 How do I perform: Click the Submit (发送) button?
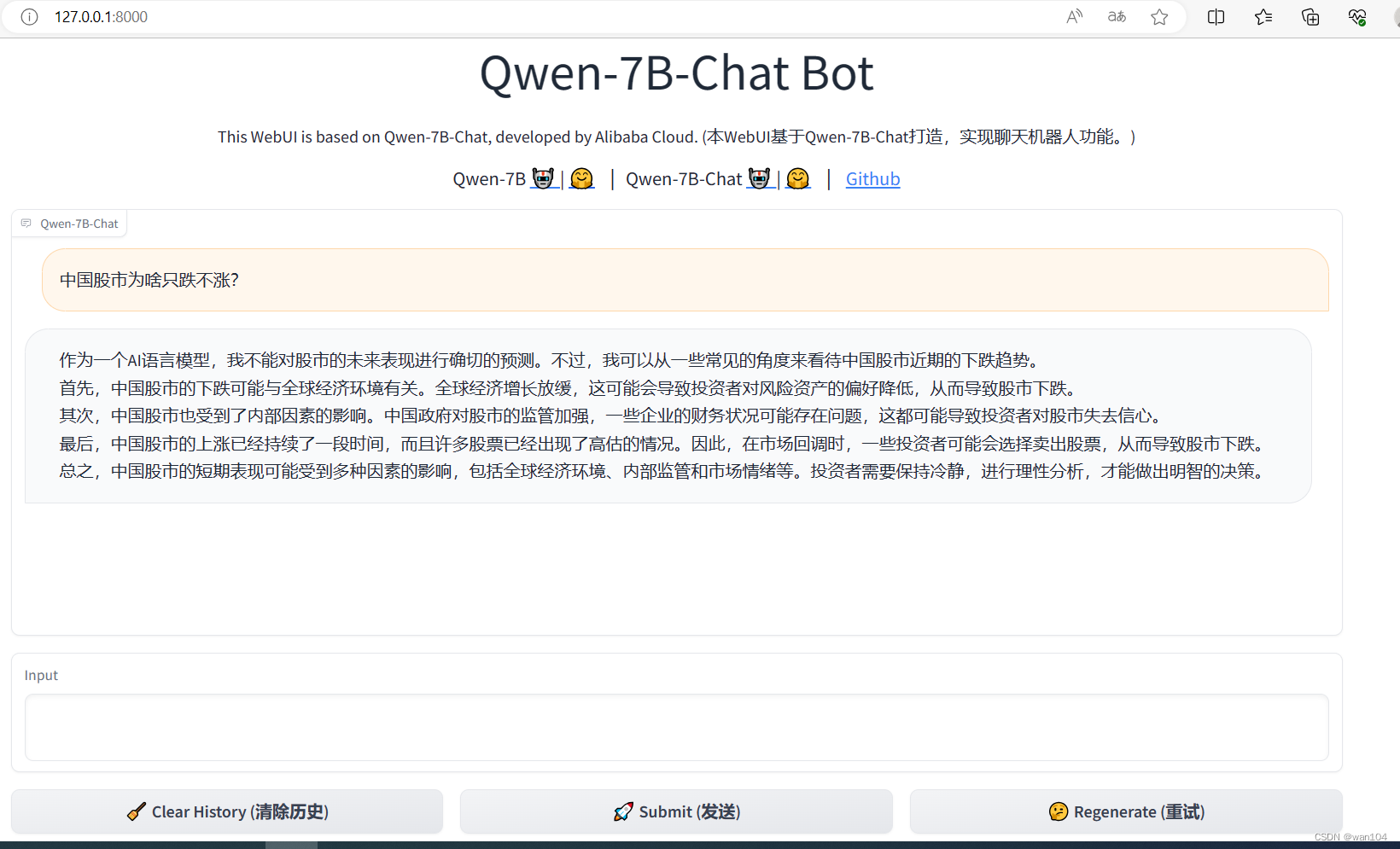coord(676,811)
